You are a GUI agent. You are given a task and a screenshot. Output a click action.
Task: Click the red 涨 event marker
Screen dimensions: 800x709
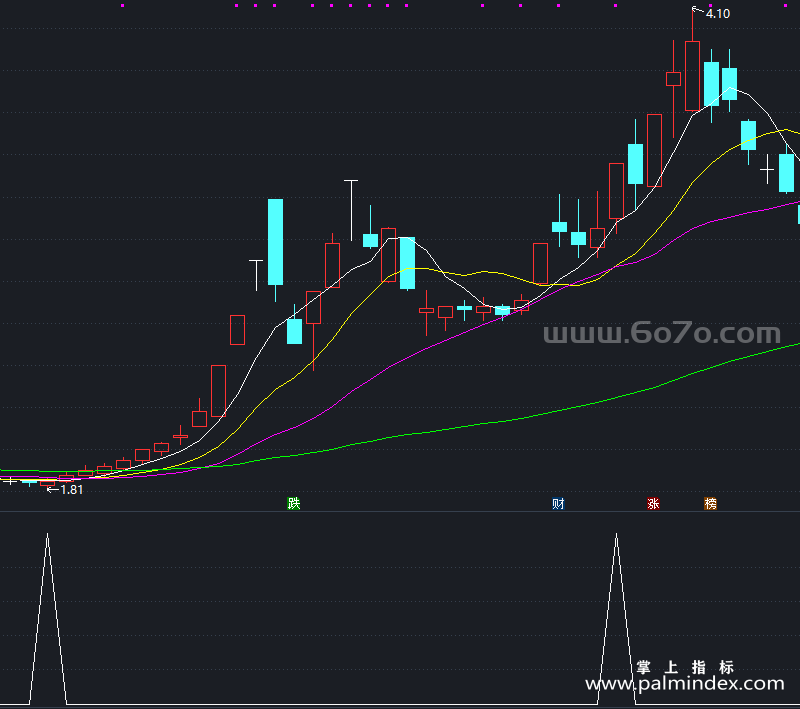[x=654, y=503]
